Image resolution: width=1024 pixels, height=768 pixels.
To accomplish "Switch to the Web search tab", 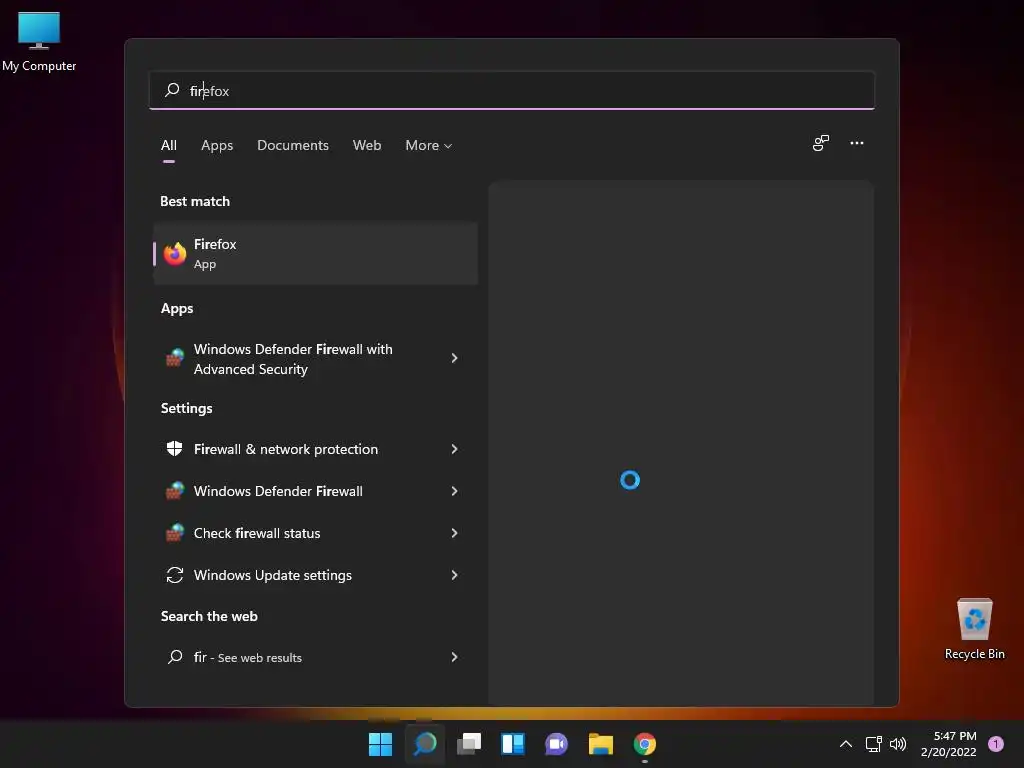I will pyautogui.click(x=367, y=146).
